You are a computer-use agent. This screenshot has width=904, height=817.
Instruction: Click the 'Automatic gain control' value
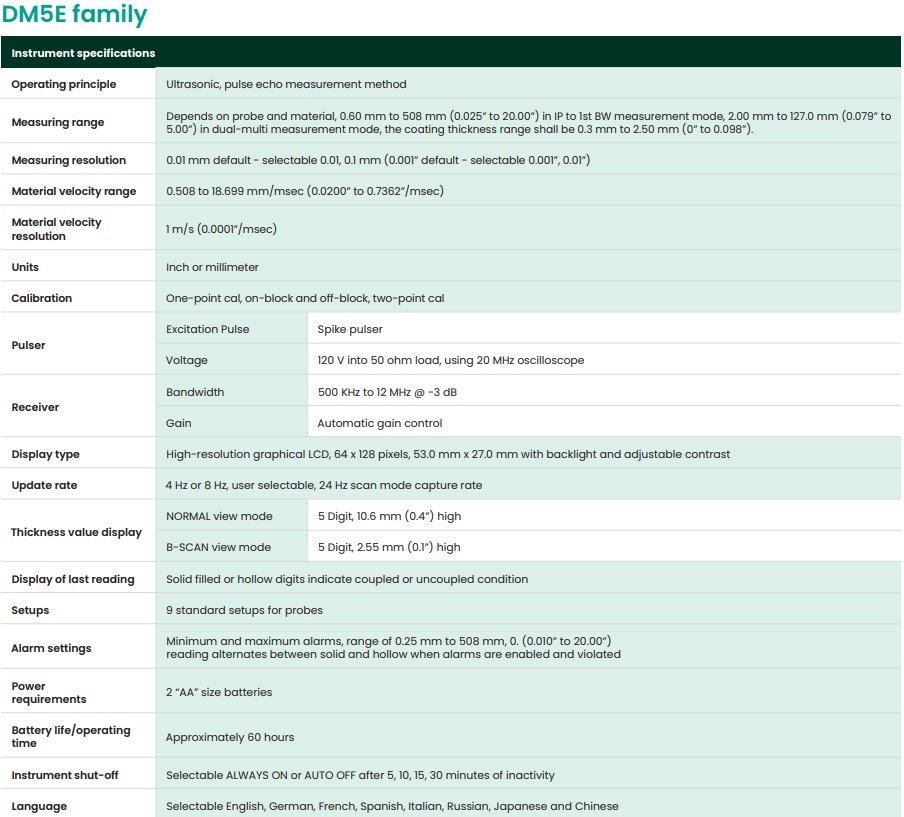coord(380,423)
